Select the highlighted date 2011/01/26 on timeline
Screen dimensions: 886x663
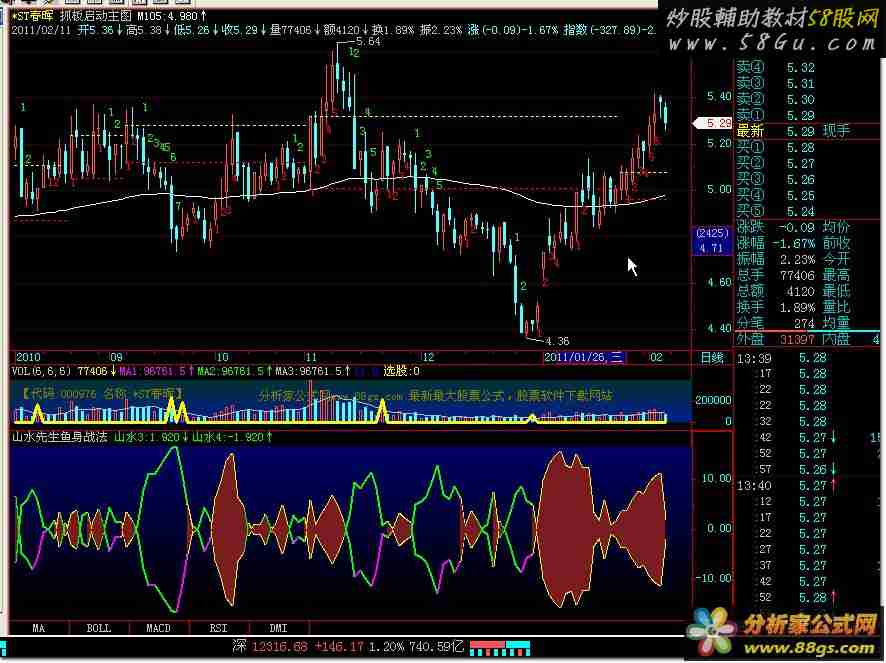click(x=584, y=357)
